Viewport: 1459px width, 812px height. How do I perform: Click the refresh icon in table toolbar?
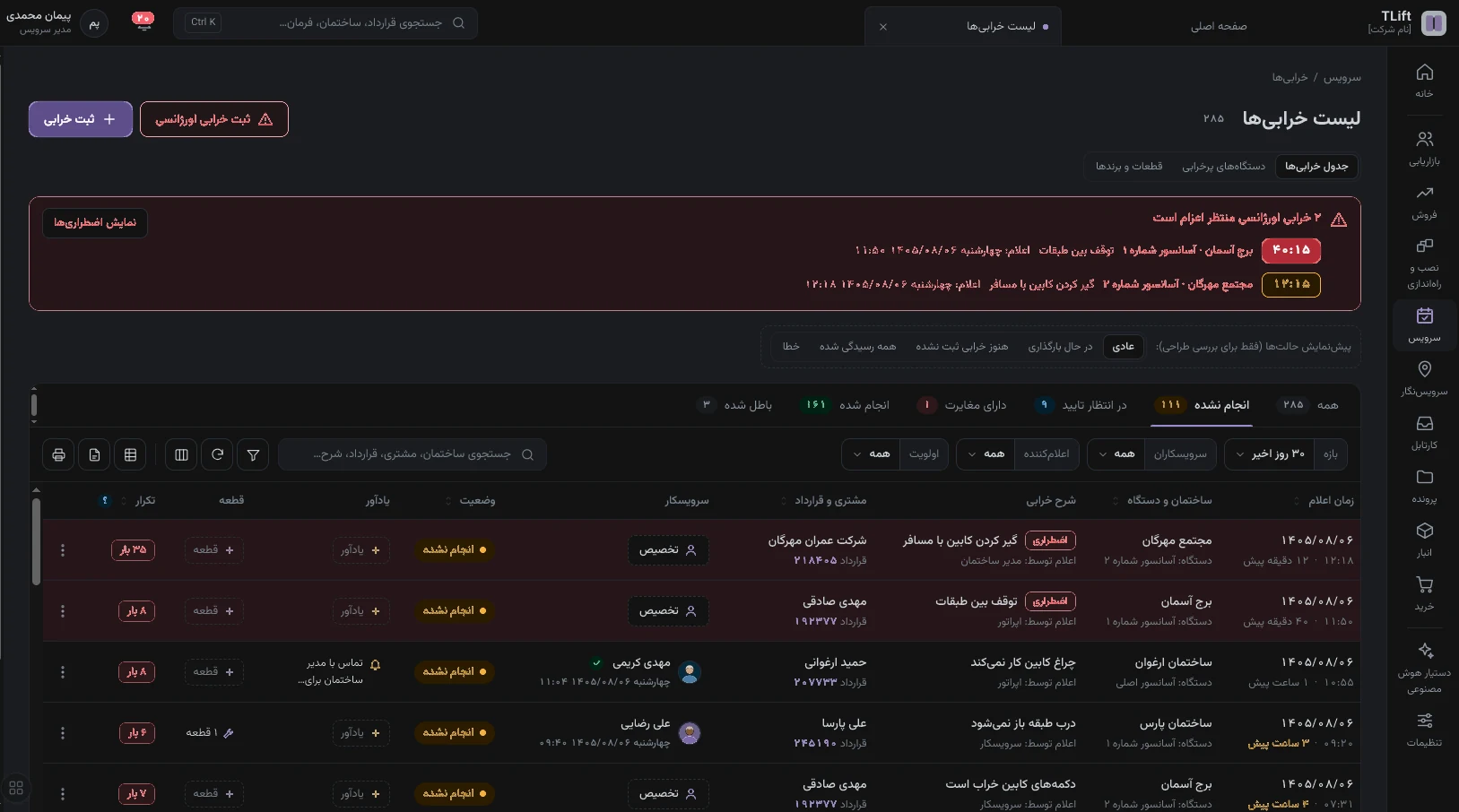coord(217,454)
